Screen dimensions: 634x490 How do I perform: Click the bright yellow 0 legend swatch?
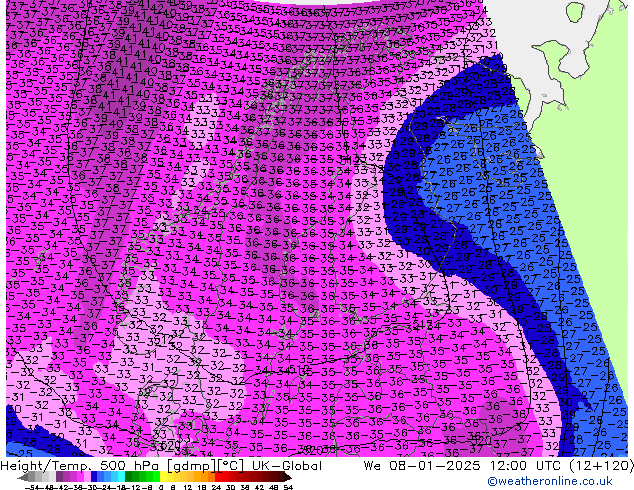(163, 476)
